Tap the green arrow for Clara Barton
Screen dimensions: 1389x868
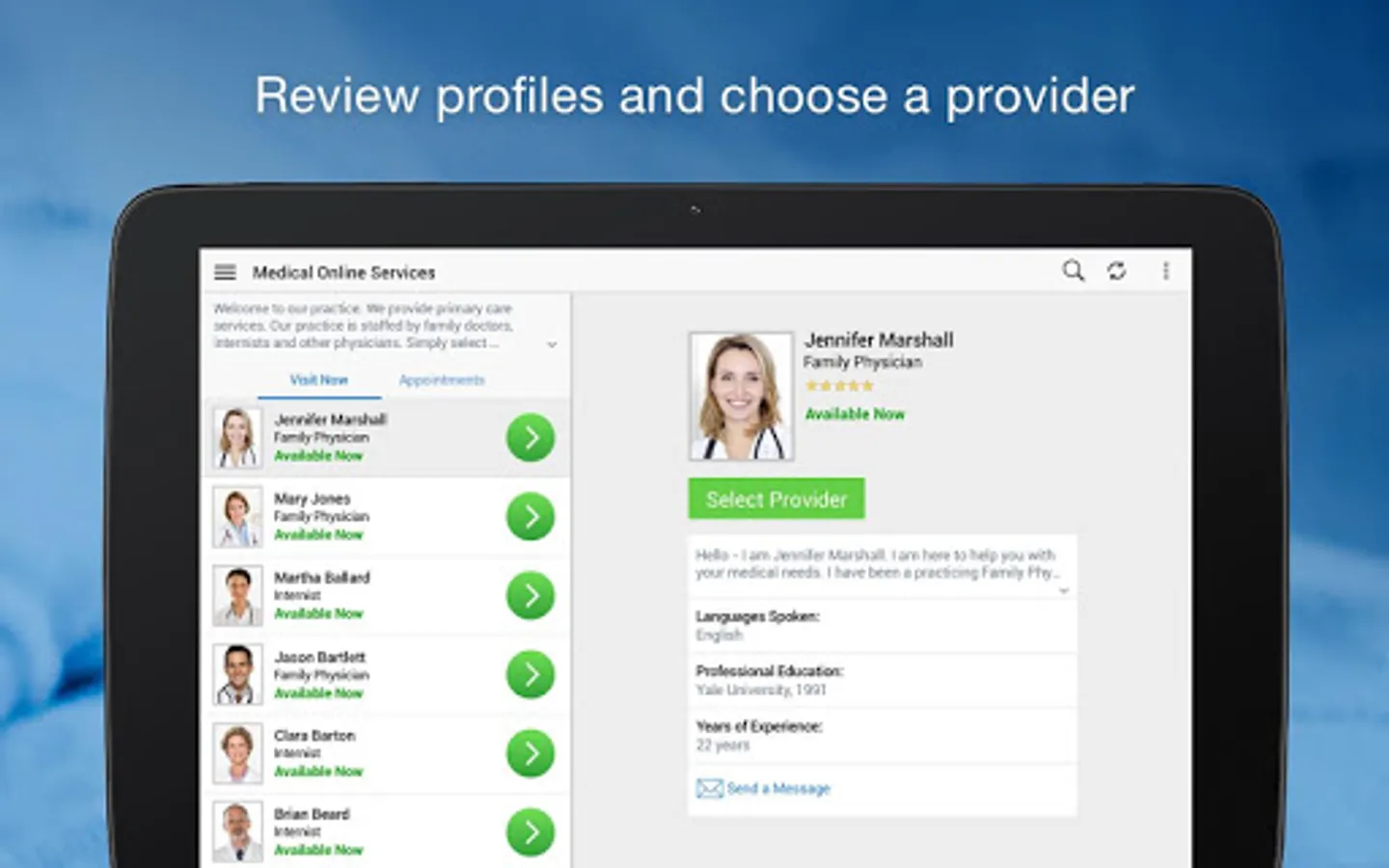tap(531, 753)
